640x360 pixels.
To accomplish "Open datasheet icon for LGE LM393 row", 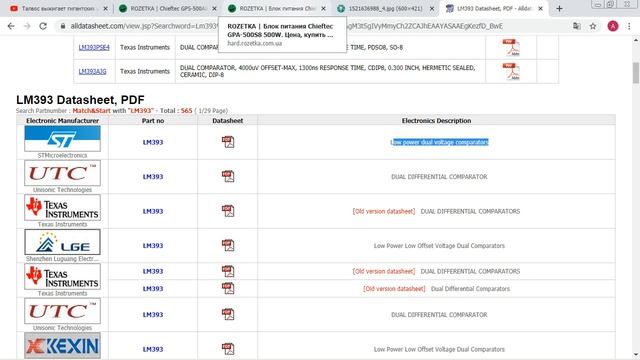I will (x=228, y=245).
